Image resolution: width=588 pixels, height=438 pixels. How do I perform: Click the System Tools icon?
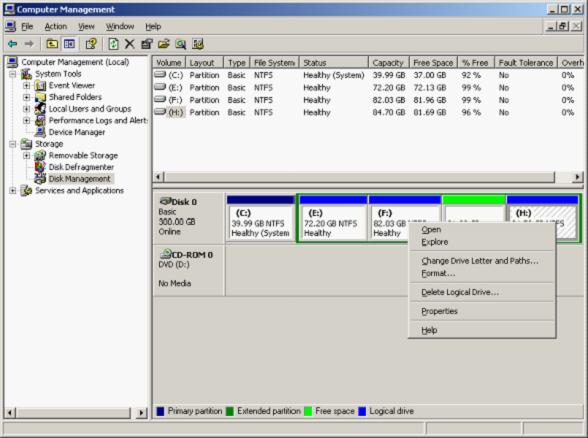point(26,74)
